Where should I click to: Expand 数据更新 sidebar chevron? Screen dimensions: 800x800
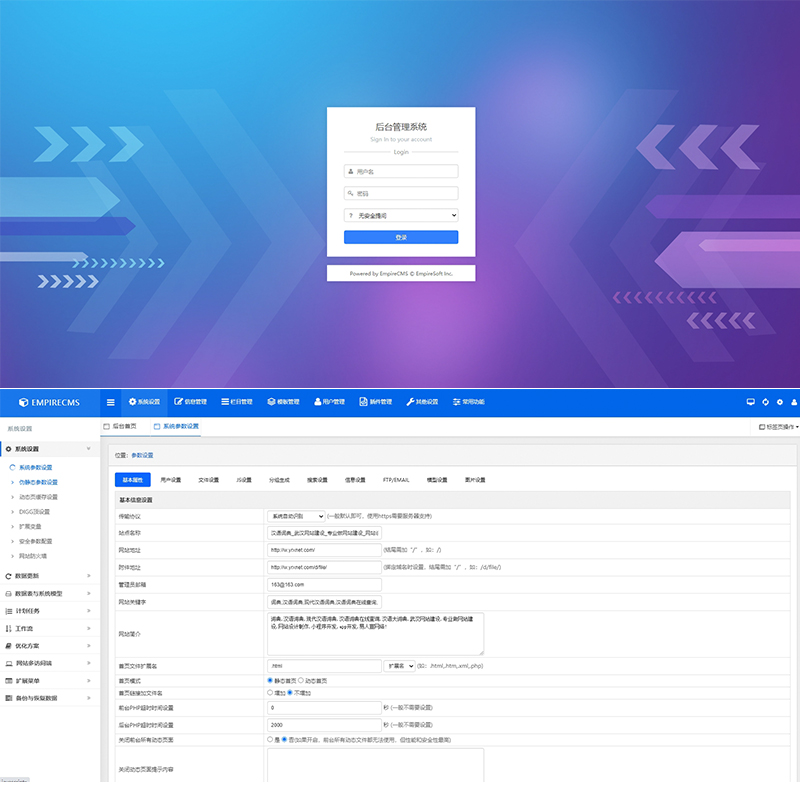[88, 576]
